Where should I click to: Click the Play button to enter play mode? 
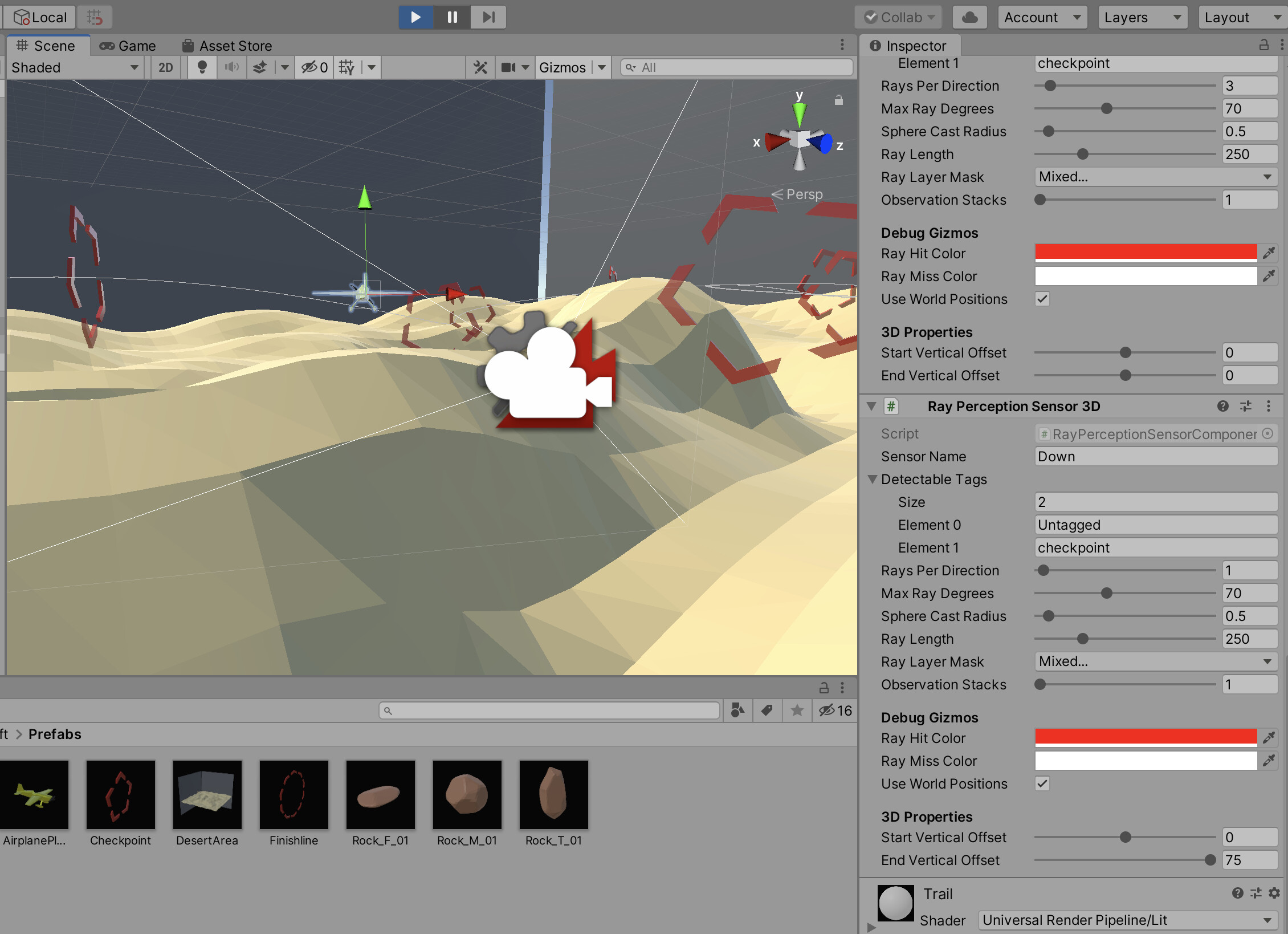[415, 17]
